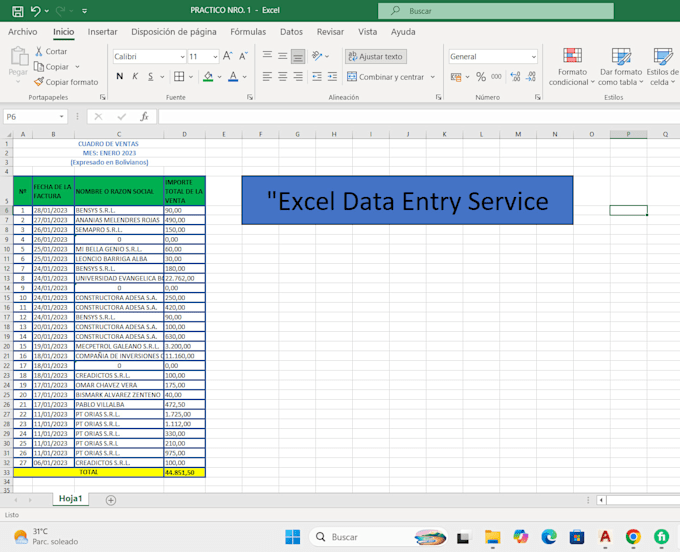This screenshot has width=680, height=552.
Task: Expand the Calibri font name dropdown
Action: click(182, 57)
